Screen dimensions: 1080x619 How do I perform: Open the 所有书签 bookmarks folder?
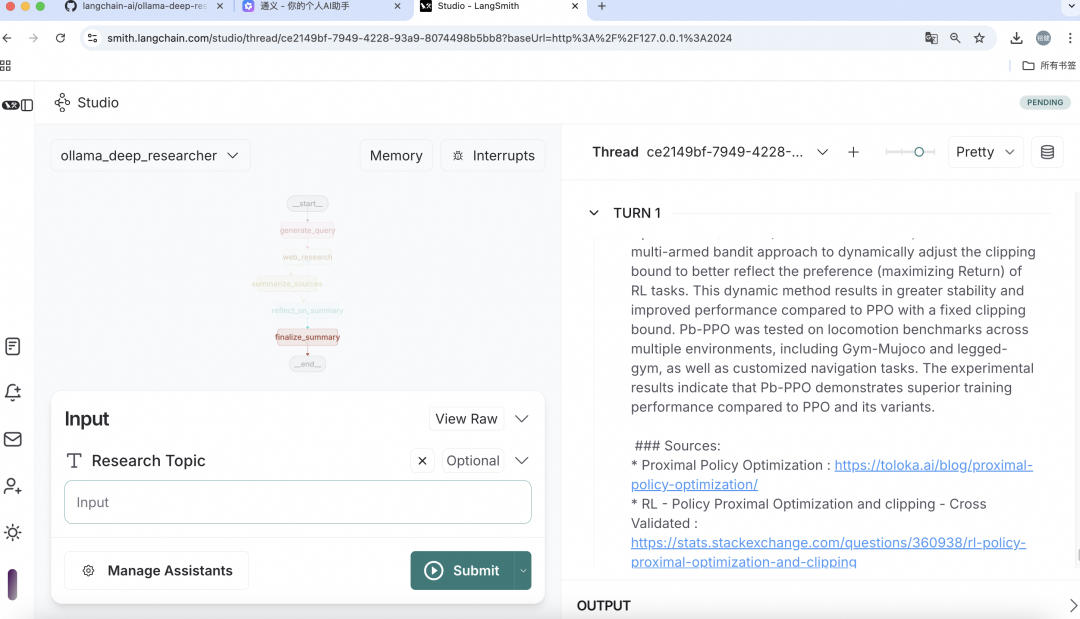1048,65
